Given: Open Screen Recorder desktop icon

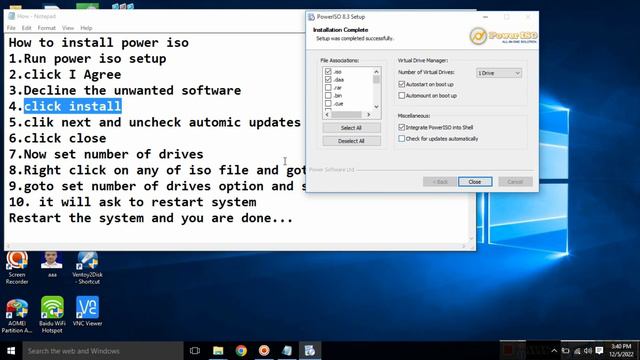Looking at the screenshot, I should pos(17,268).
